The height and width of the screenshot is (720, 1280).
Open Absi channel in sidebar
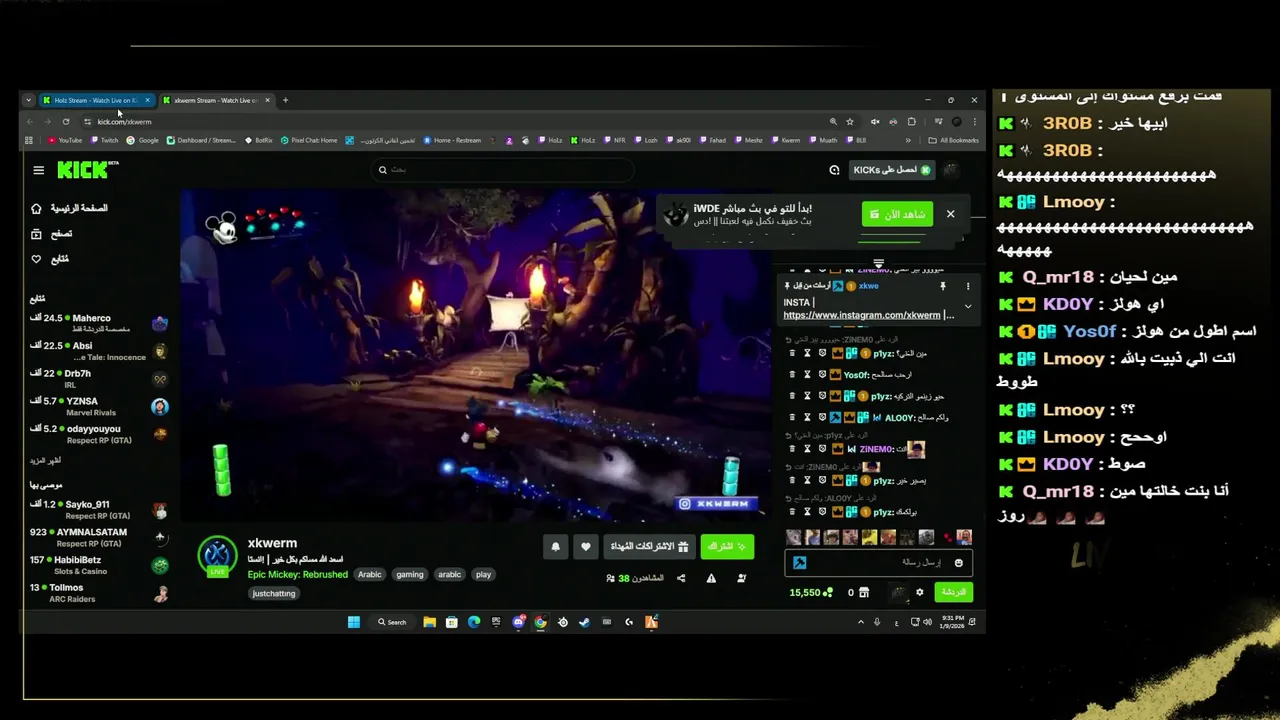pyautogui.click(x=99, y=351)
